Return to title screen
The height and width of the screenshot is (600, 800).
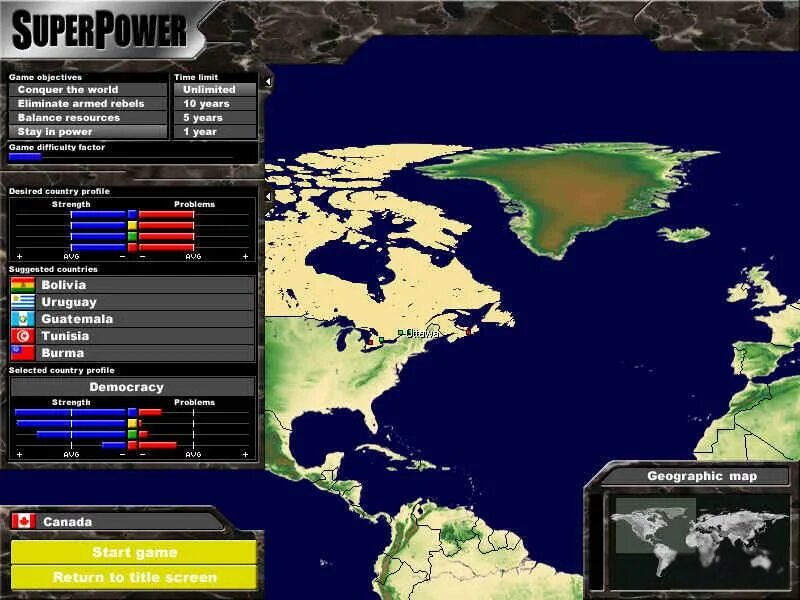[134, 577]
